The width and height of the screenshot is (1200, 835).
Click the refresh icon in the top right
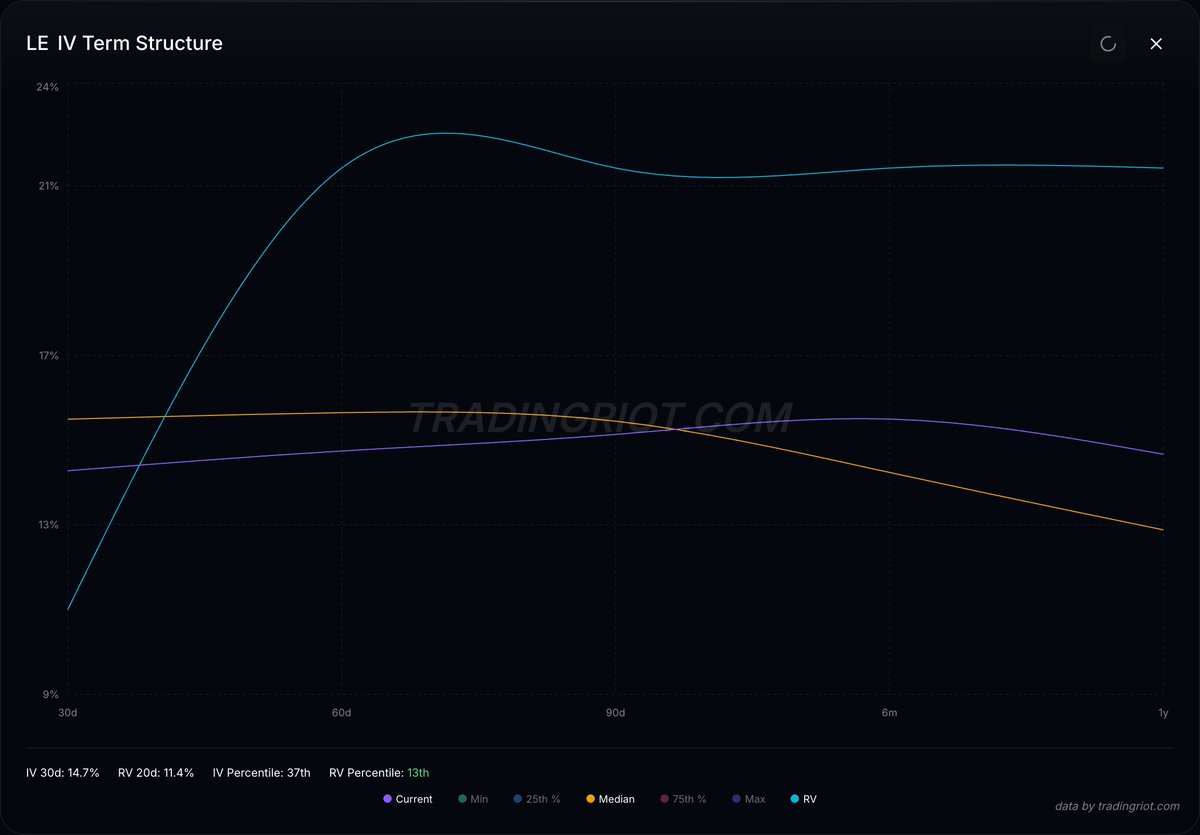1108,44
